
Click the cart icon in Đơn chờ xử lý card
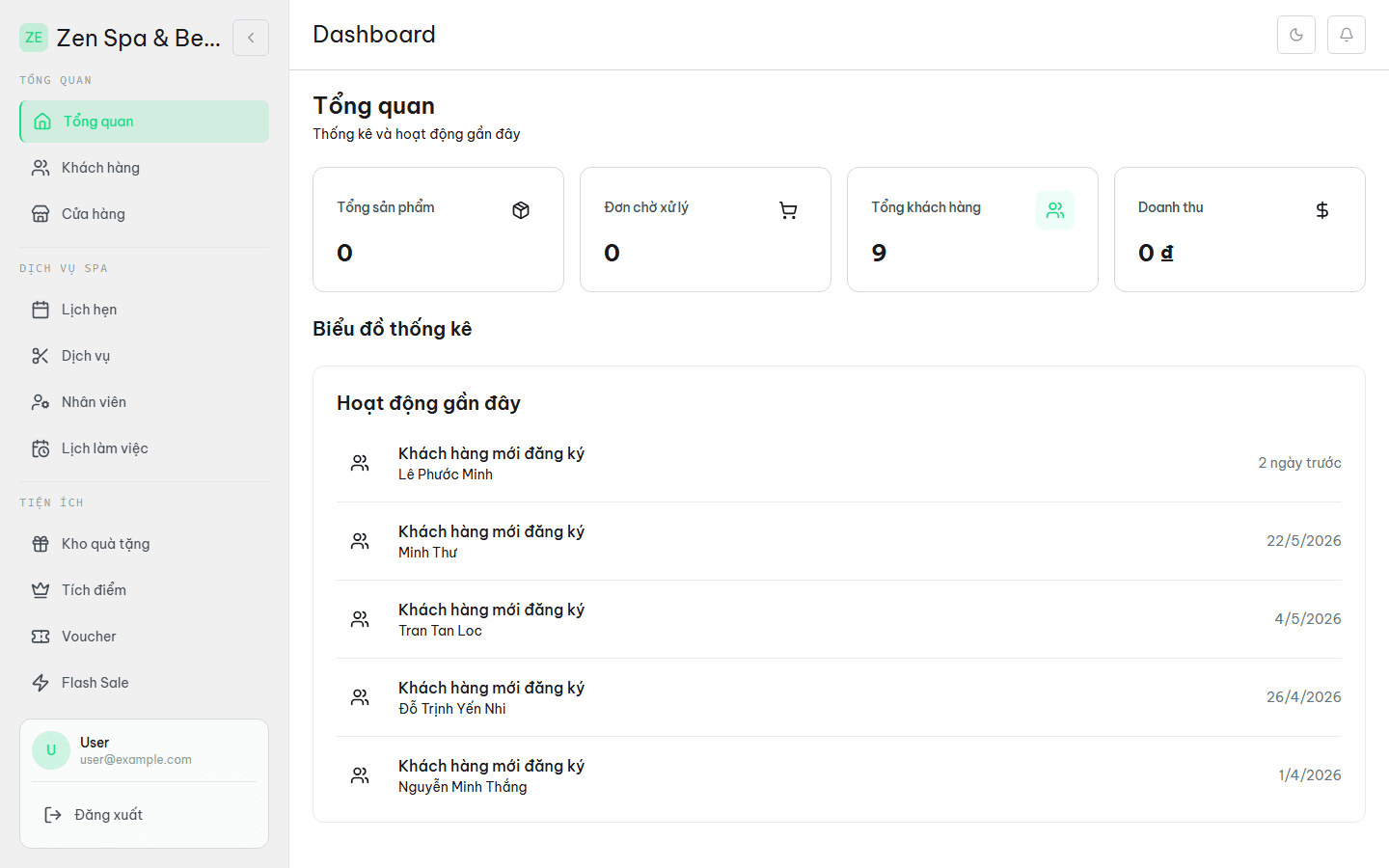point(788,210)
